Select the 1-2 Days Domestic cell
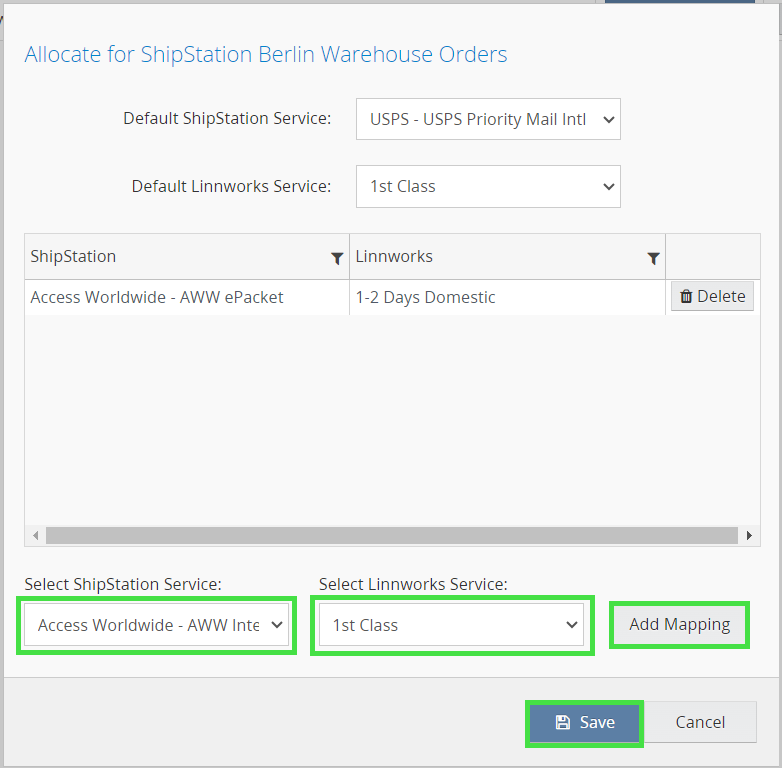Image resolution: width=782 pixels, height=768 pixels. click(425, 297)
